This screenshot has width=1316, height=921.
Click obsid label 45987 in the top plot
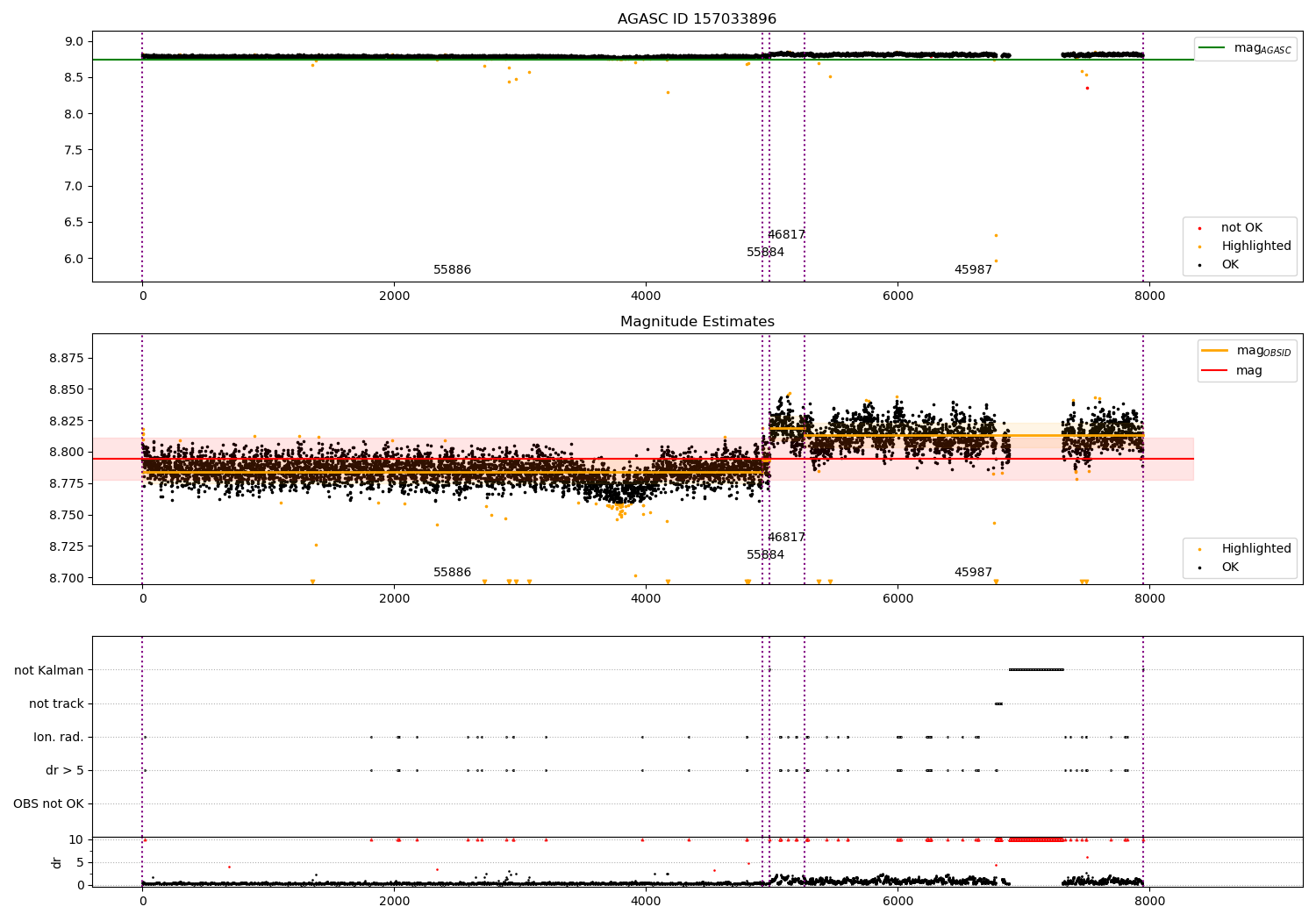point(973,270)
